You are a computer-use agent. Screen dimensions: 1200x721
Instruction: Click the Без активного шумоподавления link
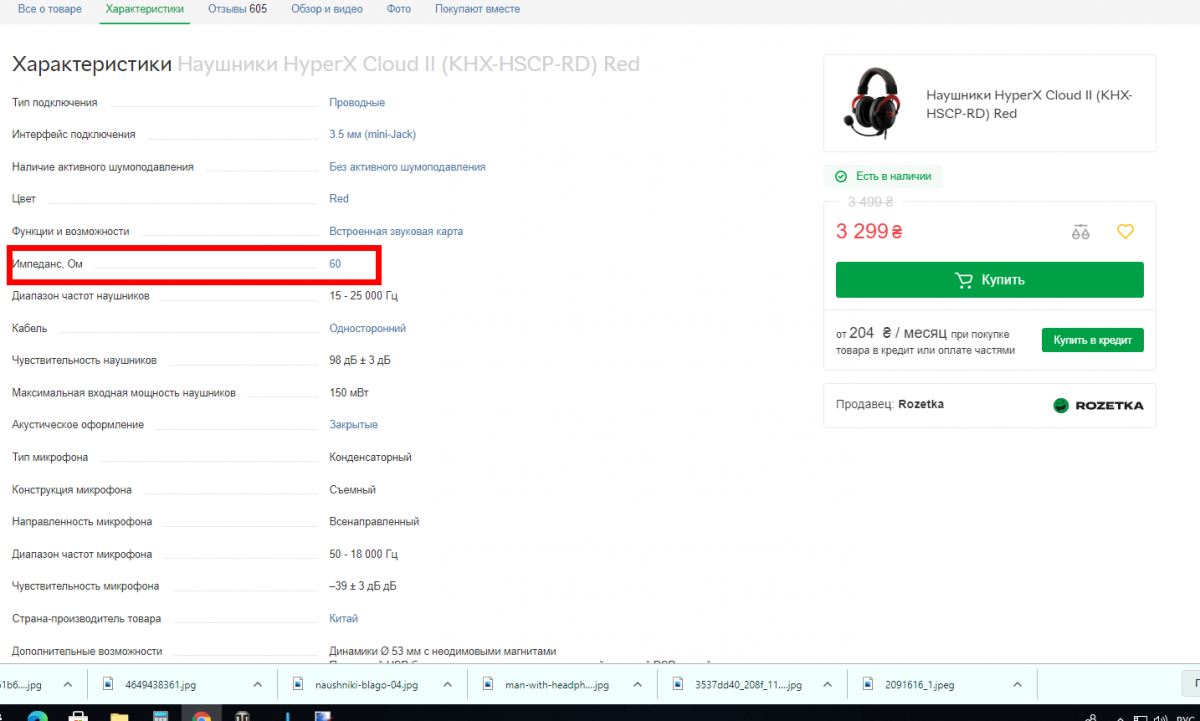[x=407, y=167]
